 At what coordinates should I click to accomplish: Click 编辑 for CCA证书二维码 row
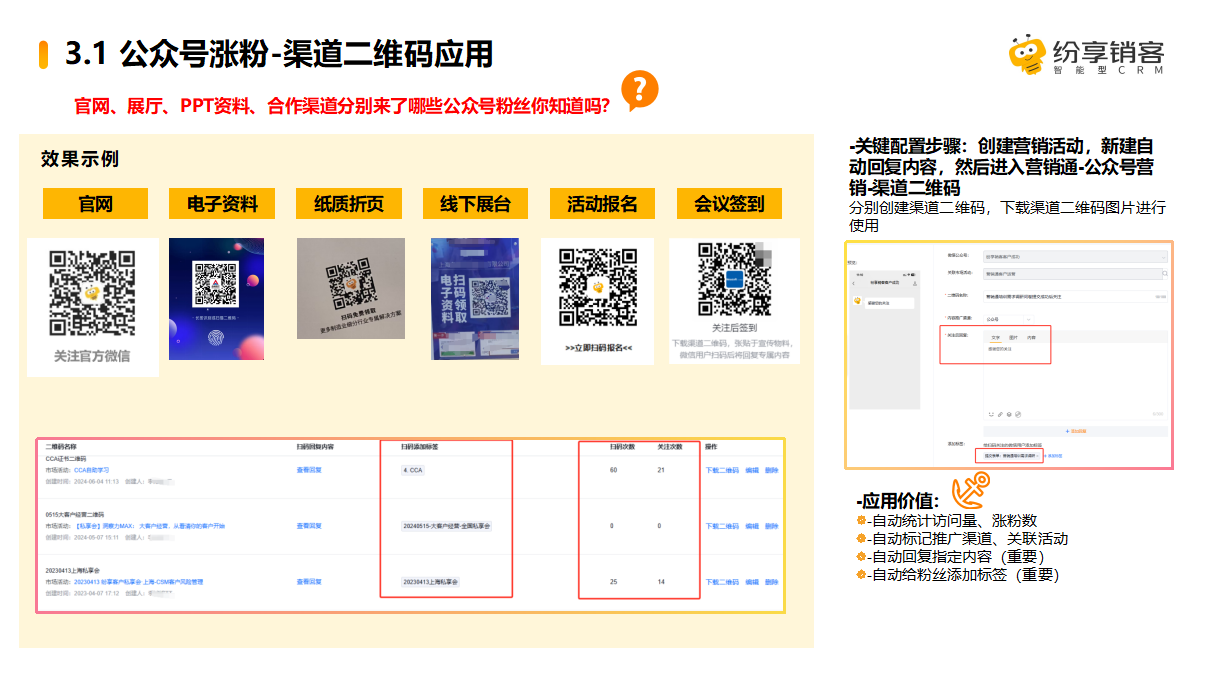752,469
